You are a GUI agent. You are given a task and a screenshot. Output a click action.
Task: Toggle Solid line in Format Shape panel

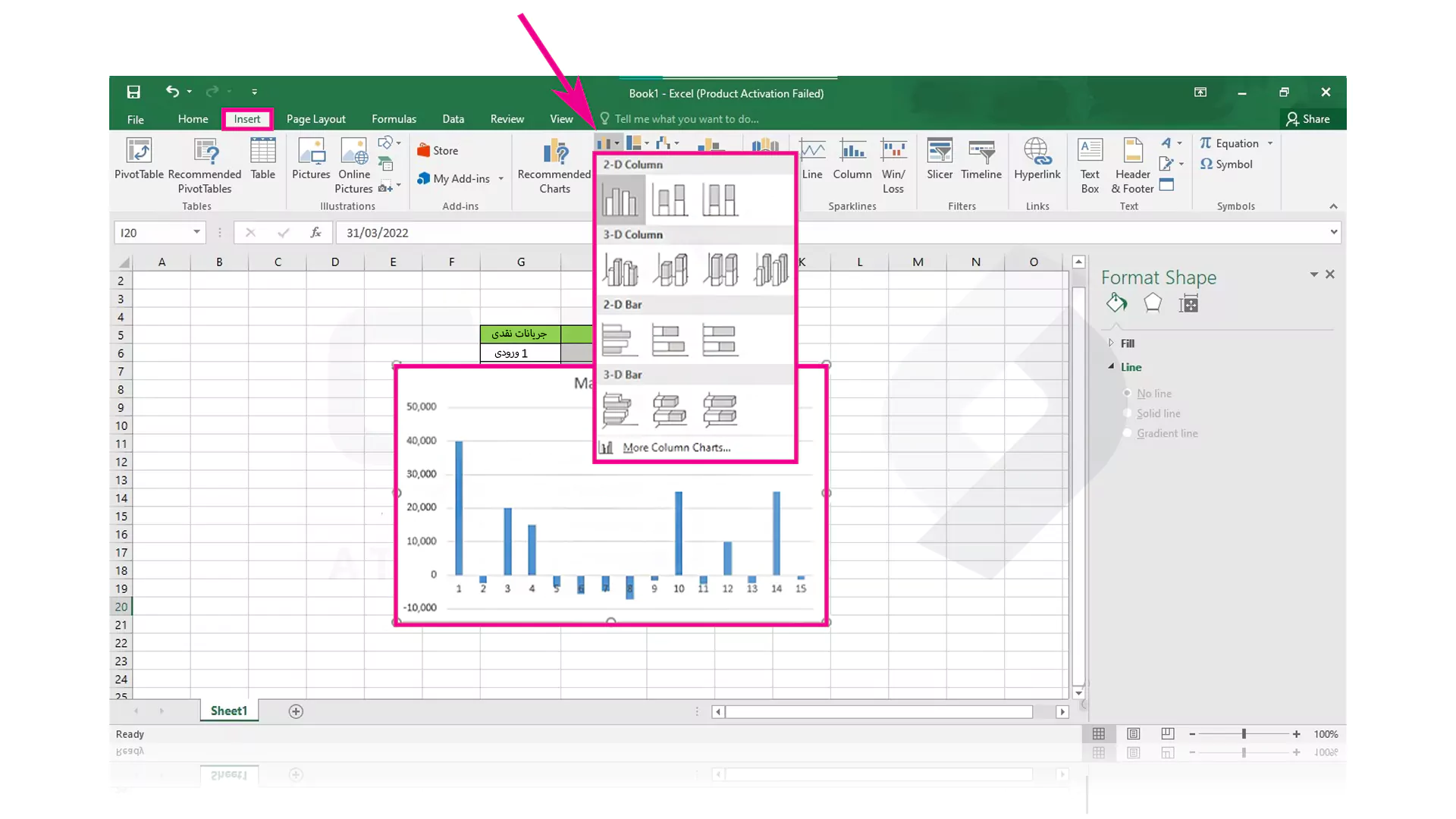(1127, 413)
